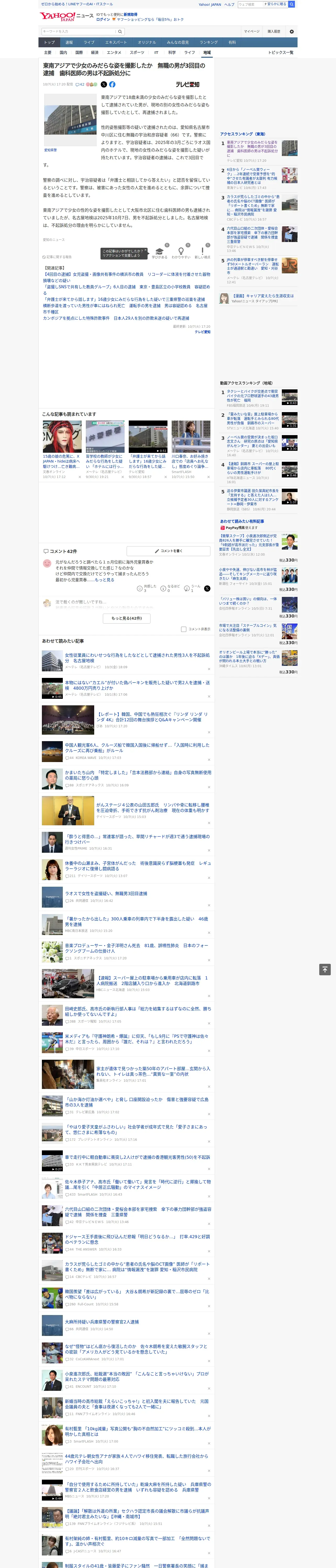Click the 記事に関する報告 report icon link
This screenshot has width=336, height=1568.
57,257
